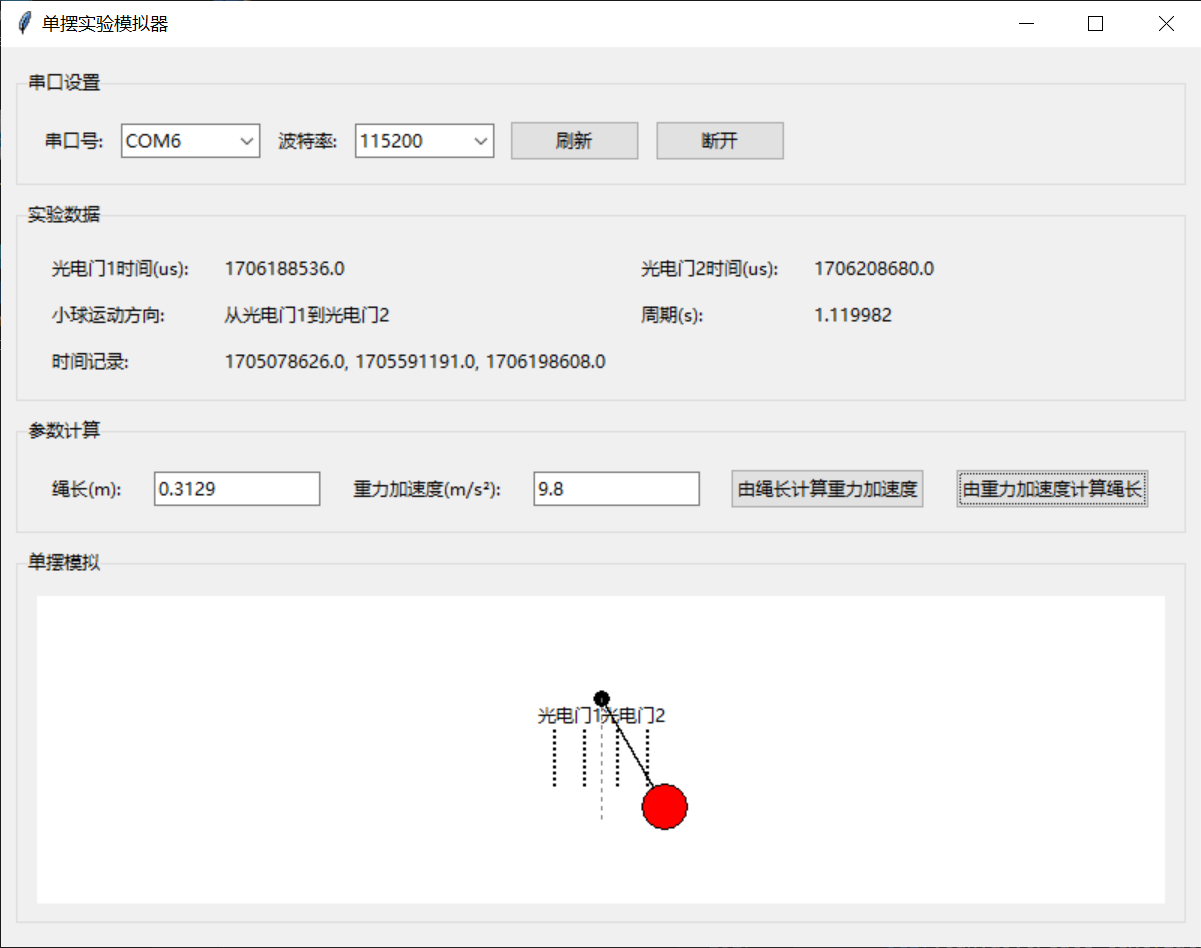The image size is (1201, 948).
Task: Click the 光电门2时间 value 1706208680.0
Action: [x=873, y=268]
